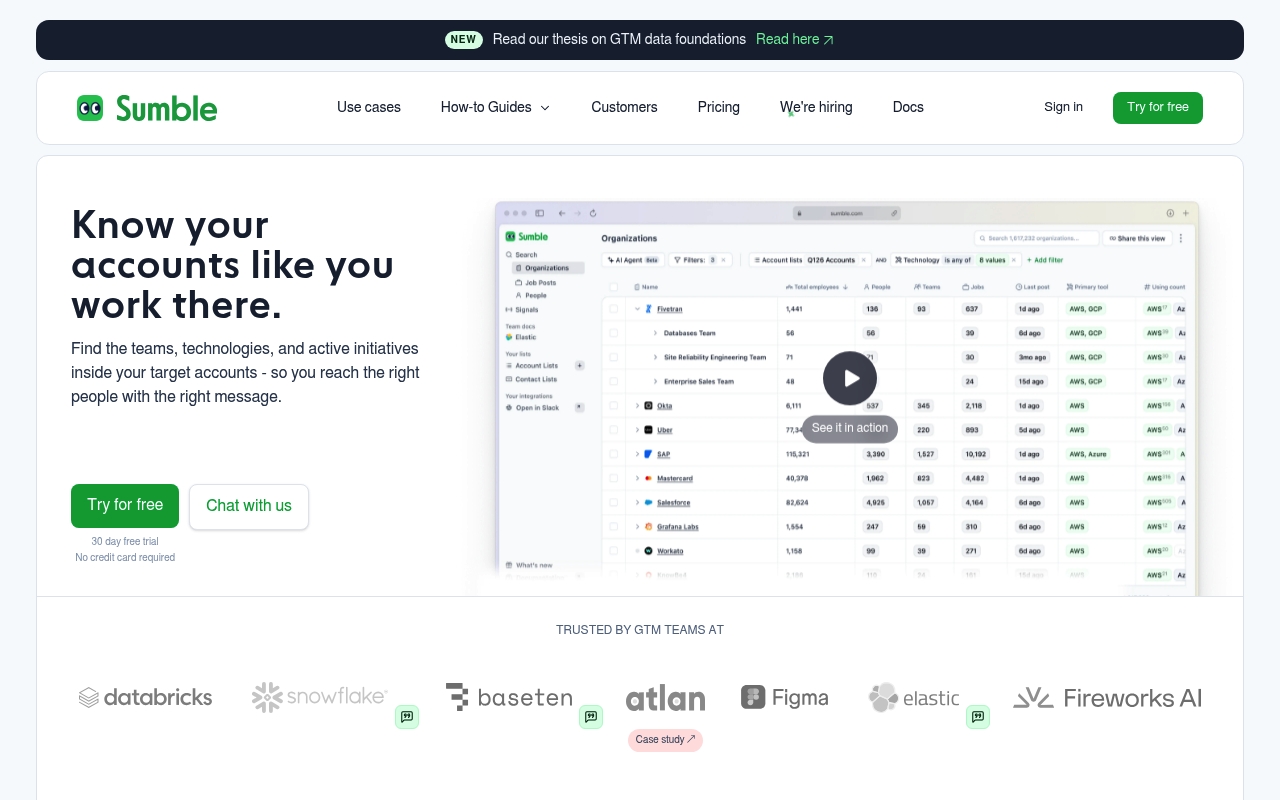This screenshot has width=1280, height=800.
Task: Expand the Databases Team row
Action: tap(655, 333)
